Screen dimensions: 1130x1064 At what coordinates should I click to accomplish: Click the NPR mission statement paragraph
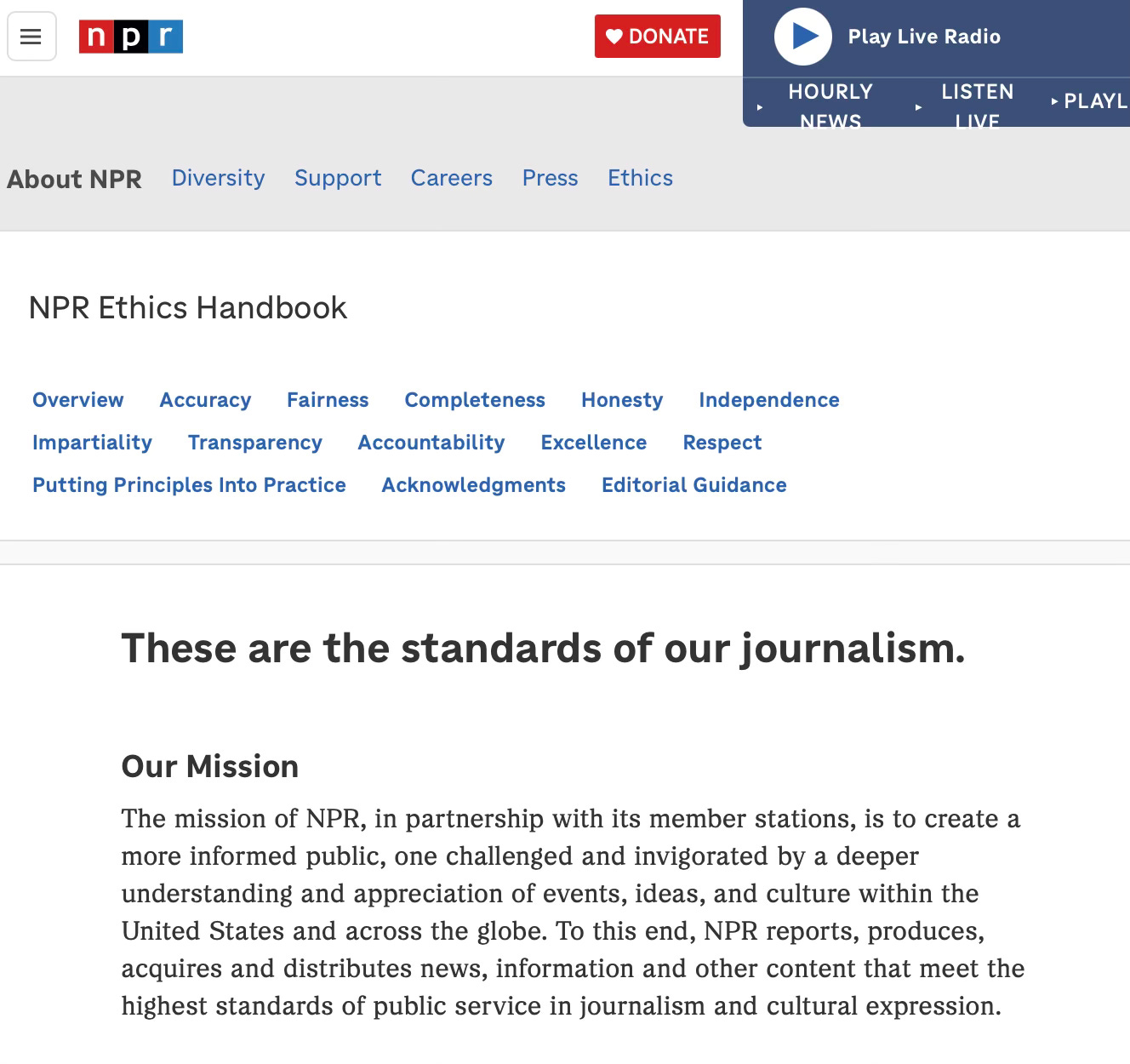[573, 912]
